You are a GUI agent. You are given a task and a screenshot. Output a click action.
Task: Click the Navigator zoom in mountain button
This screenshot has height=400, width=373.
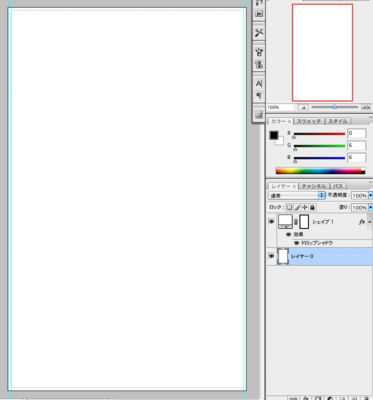(x=366, y=107)
